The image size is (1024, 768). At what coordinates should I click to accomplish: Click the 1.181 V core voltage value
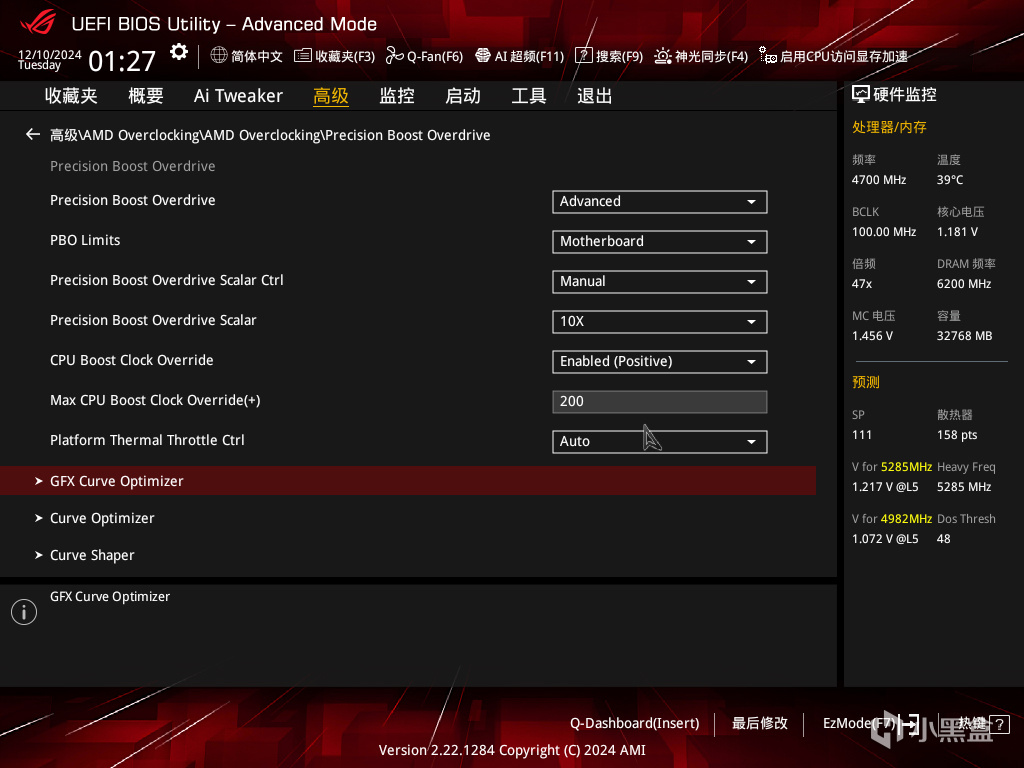(x=957, y=232)
